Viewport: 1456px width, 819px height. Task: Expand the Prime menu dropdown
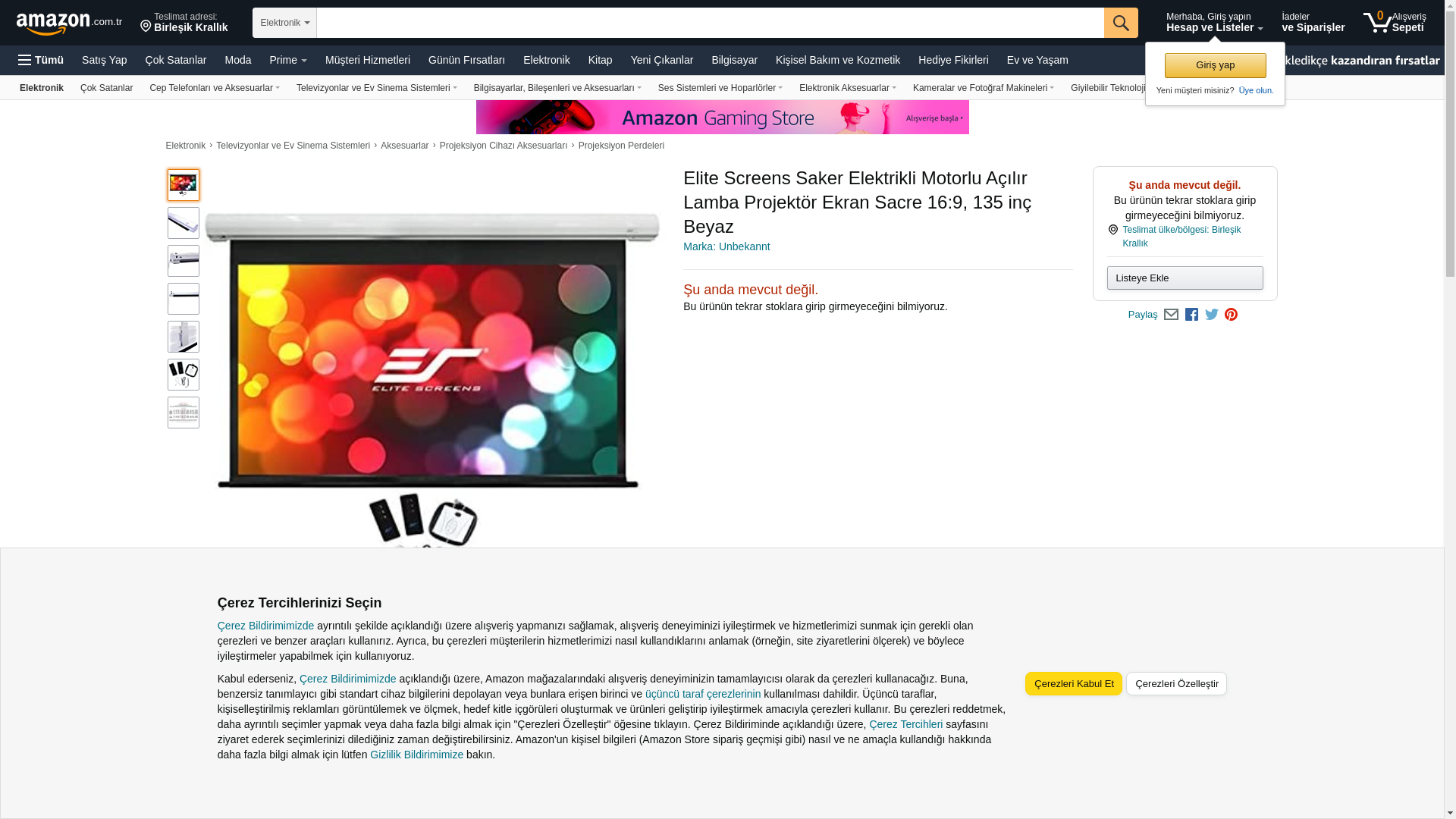(x=288, y=60)
